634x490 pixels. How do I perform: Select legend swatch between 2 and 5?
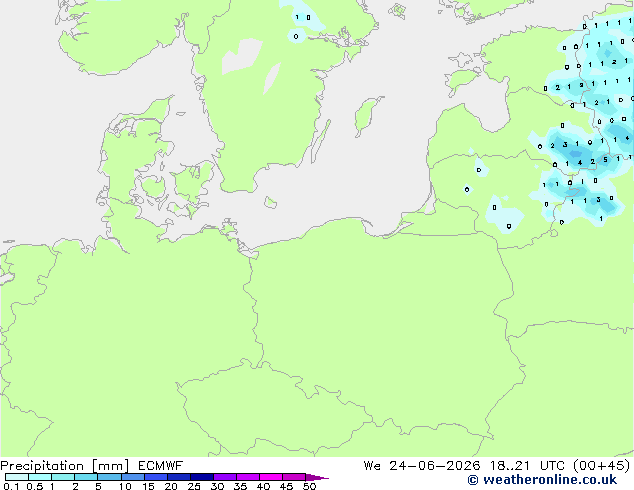(86, 477)
